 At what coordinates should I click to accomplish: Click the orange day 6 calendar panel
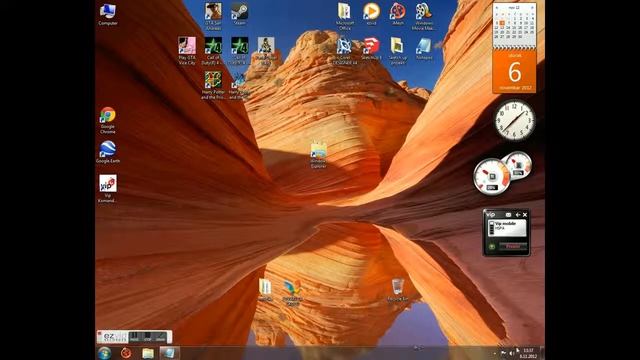pos(514,71)
